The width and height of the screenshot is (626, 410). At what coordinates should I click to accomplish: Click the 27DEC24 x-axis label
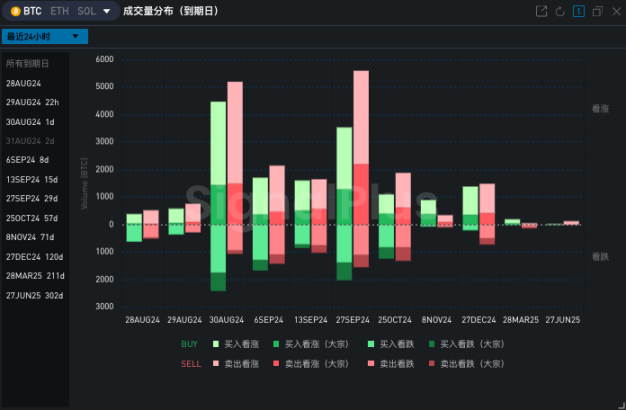point(479,320)
